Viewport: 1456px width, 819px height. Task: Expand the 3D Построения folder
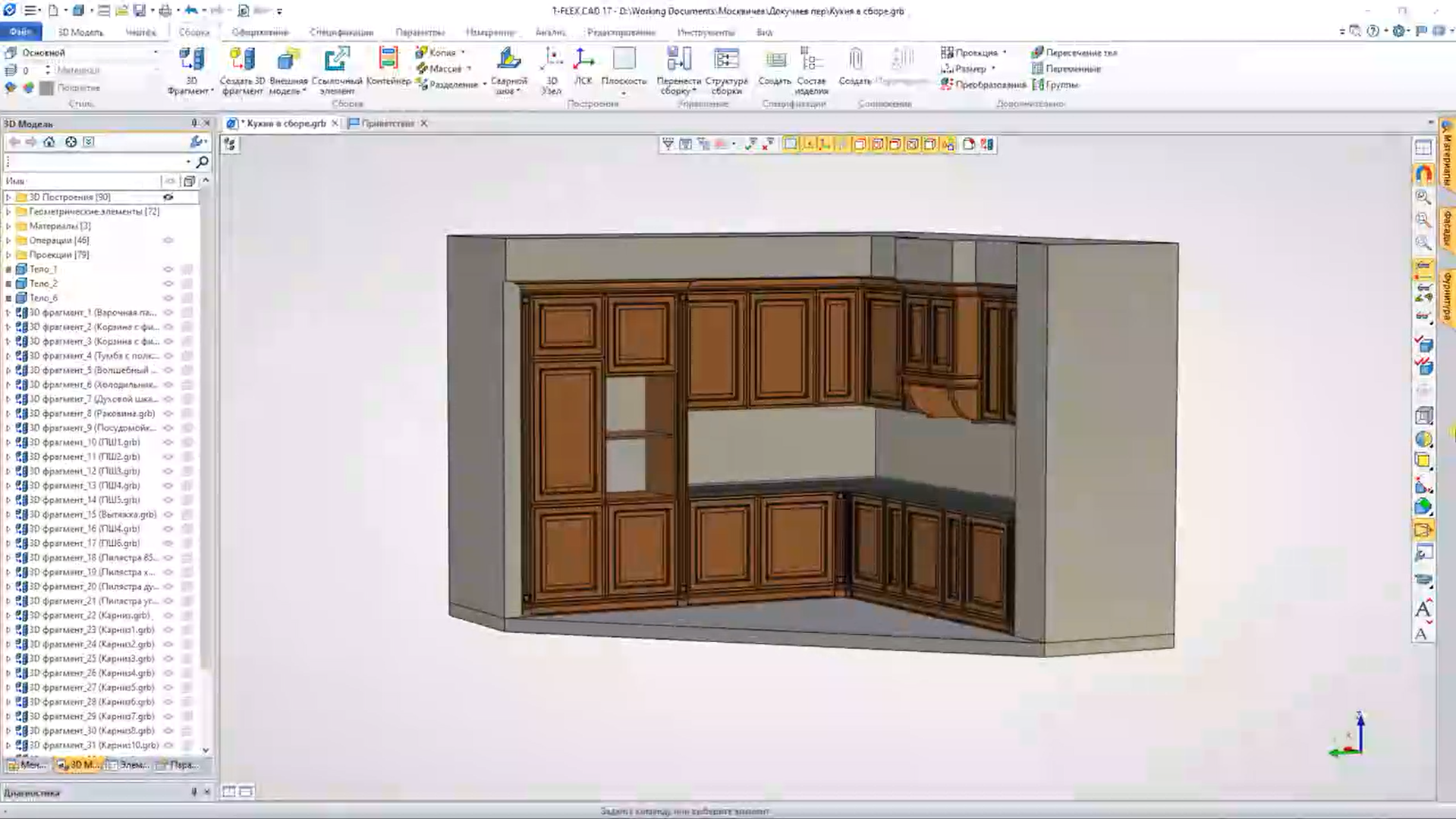point(8,197)
